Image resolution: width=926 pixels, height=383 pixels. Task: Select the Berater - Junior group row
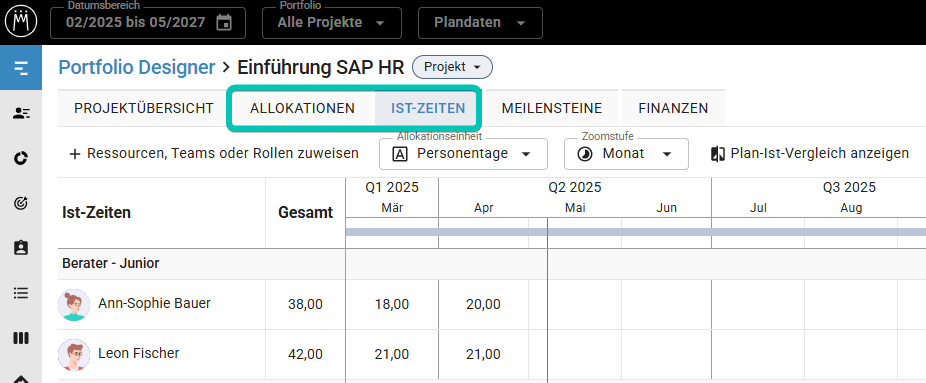[x=492, y=264]
